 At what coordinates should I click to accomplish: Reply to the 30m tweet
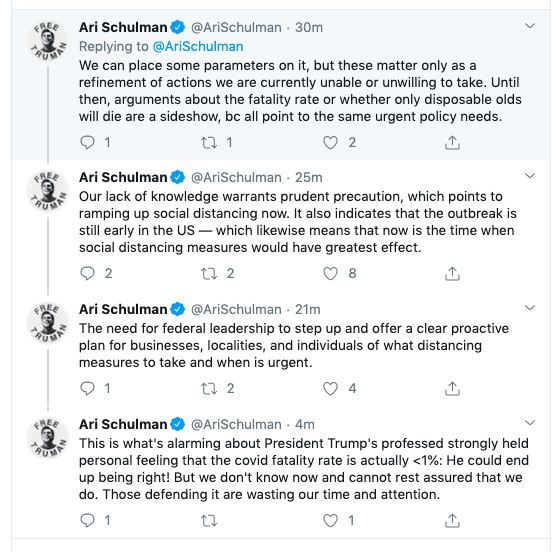coord(87,142)
